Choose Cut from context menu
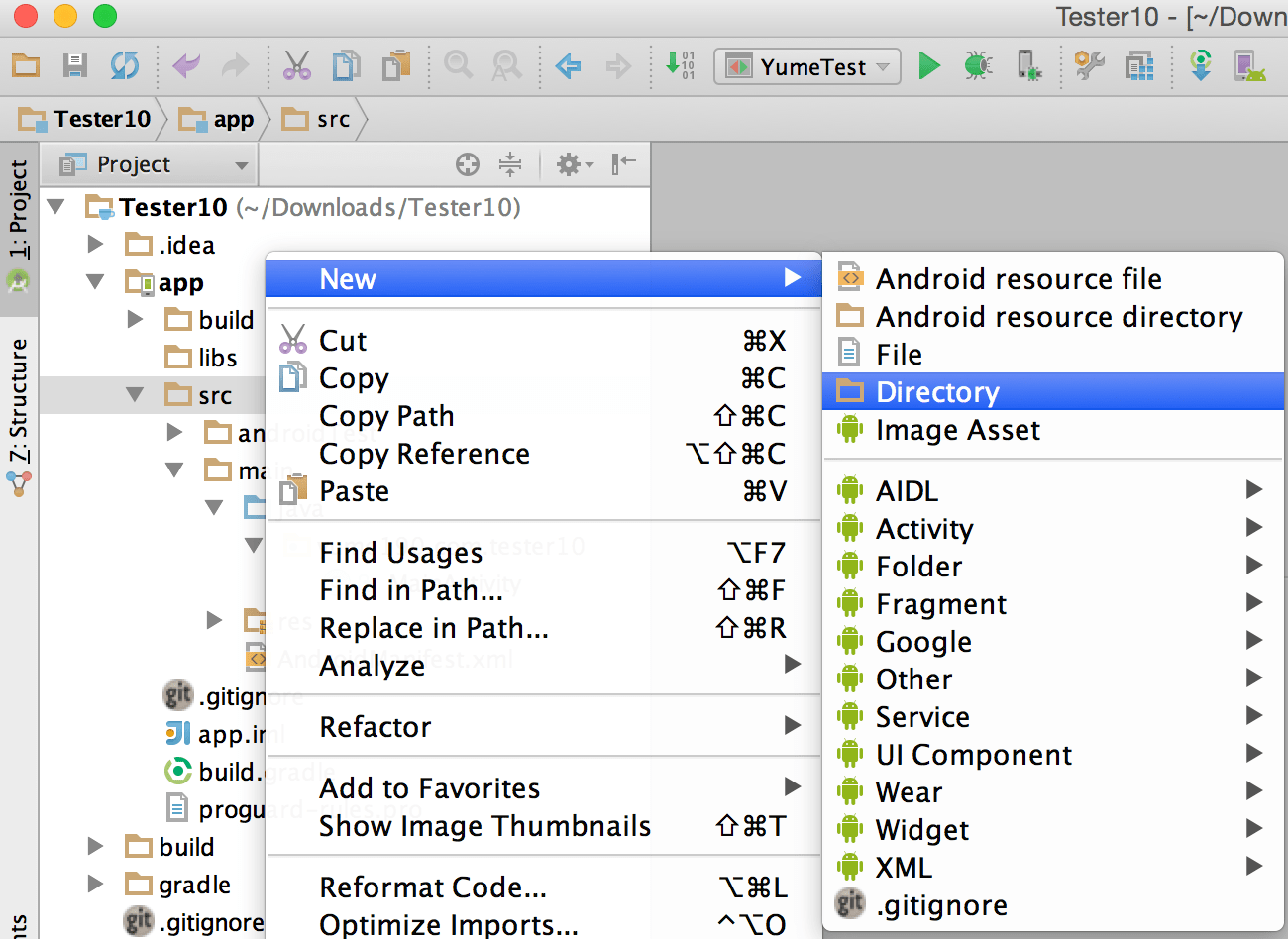Screen dimensions: 1288x939 coord(543,341)
